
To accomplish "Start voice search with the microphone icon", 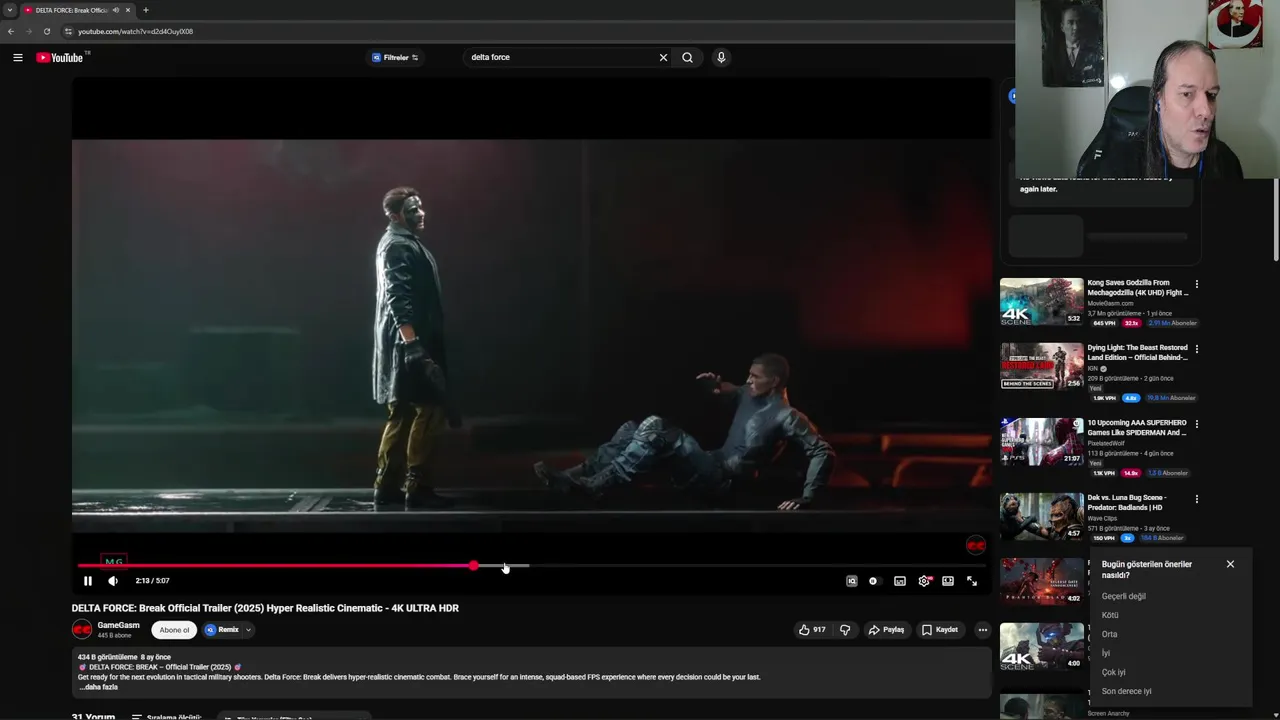I will (x=721, y=58).
